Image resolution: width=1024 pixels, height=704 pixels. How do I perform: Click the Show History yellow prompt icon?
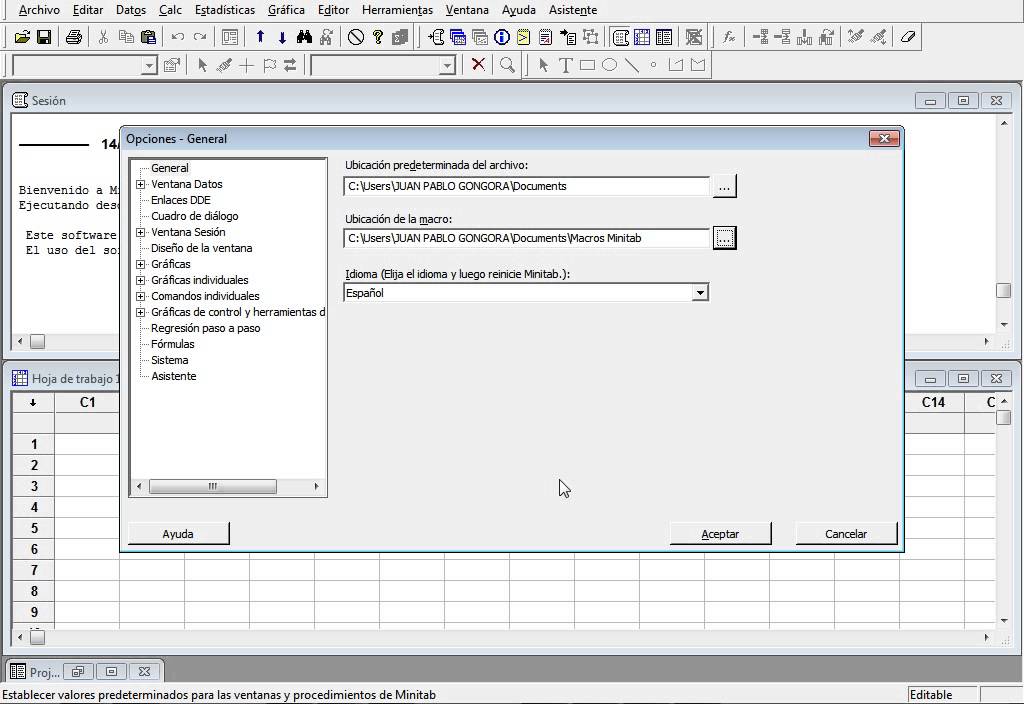pos(524,37)
